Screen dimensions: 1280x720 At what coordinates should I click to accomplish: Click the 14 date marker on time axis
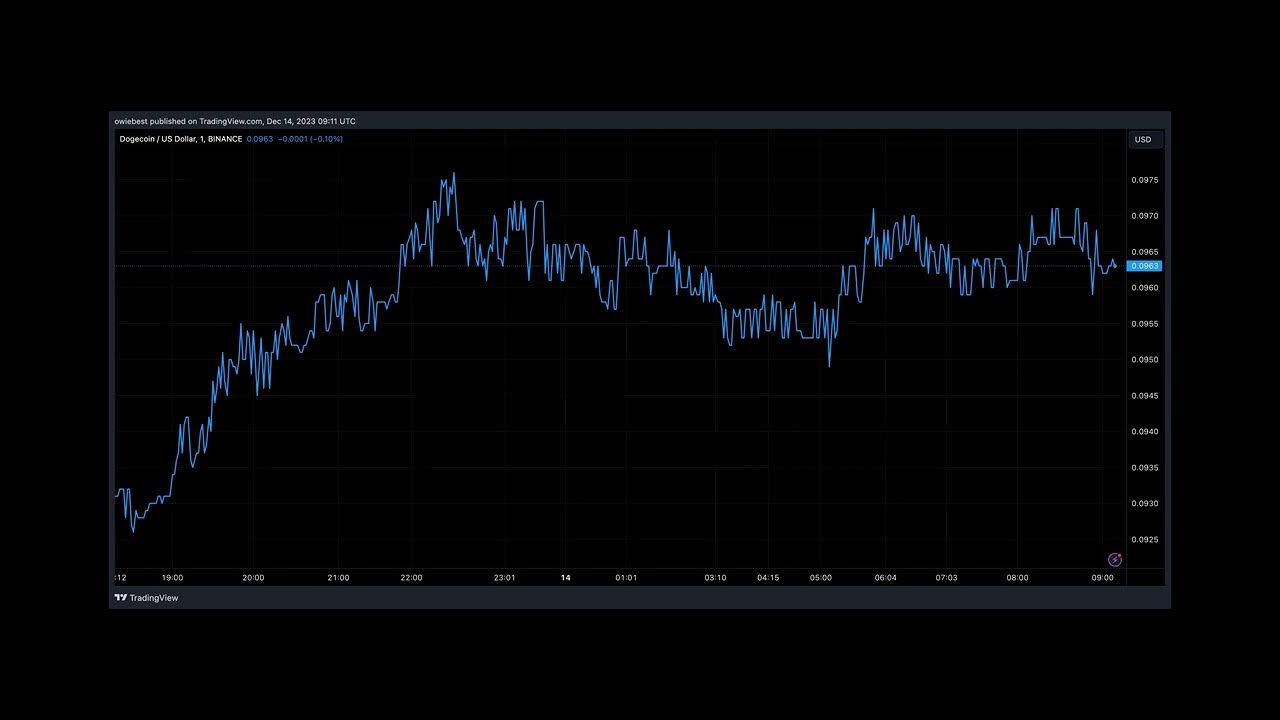coord(566,578)
